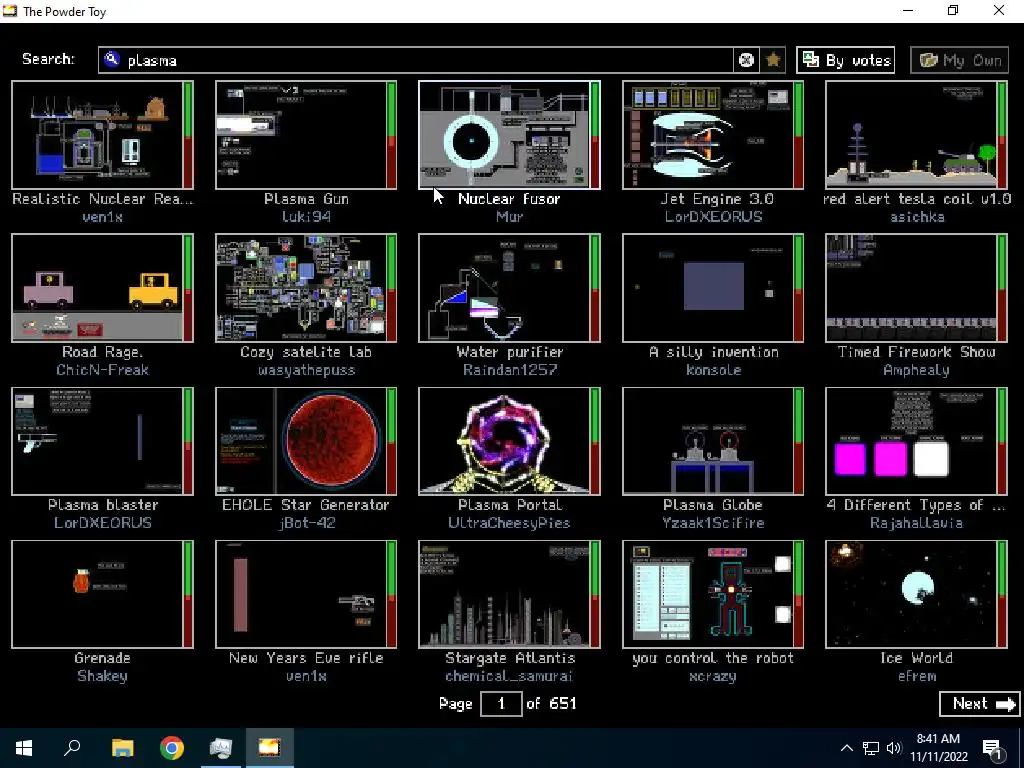This screenshot has height=768, width=1024.
Task: Click author name ven1x under Realistic Nuclear
Action: point(103,217)
